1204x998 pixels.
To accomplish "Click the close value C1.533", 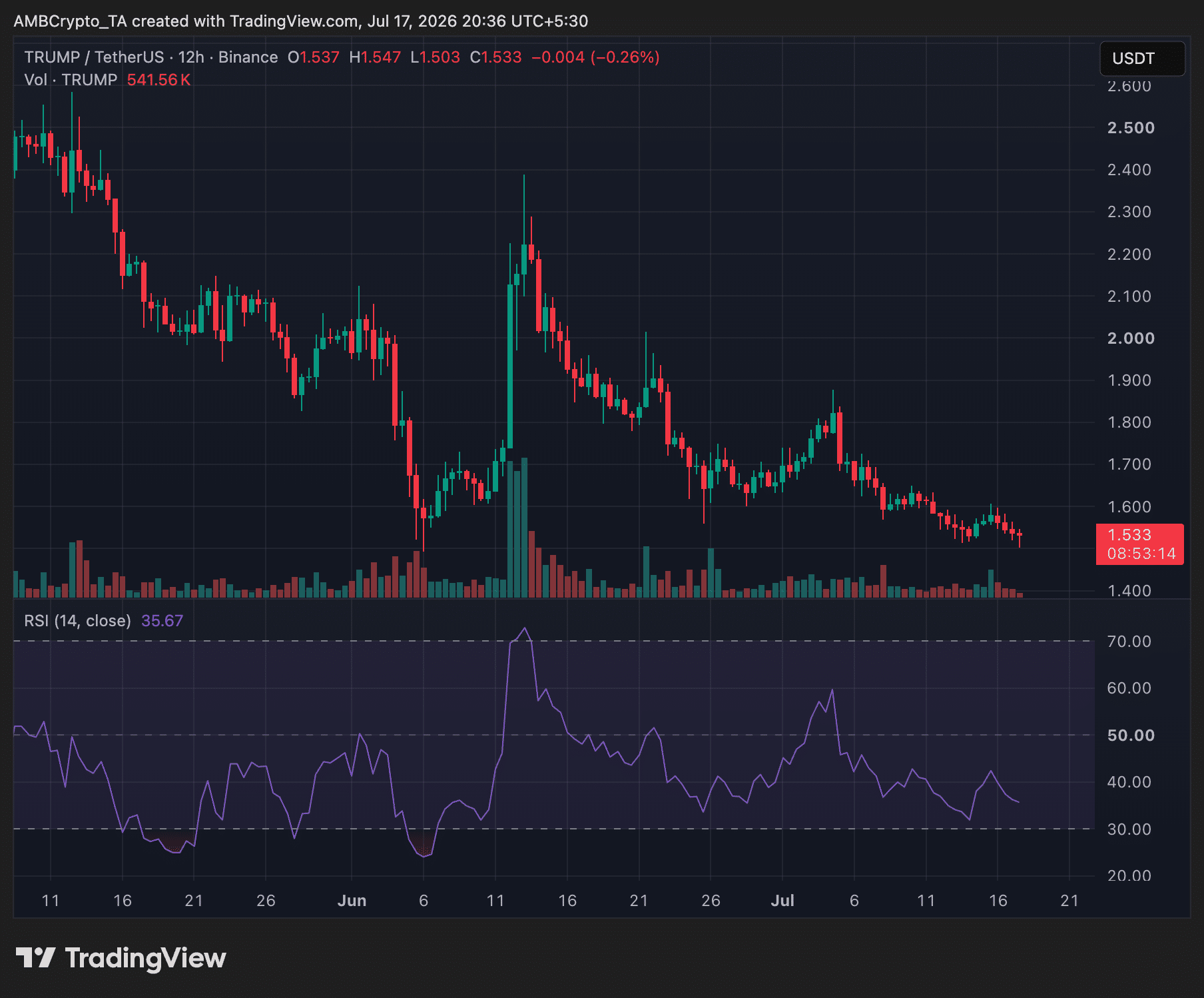I will [x=495, y=57].
